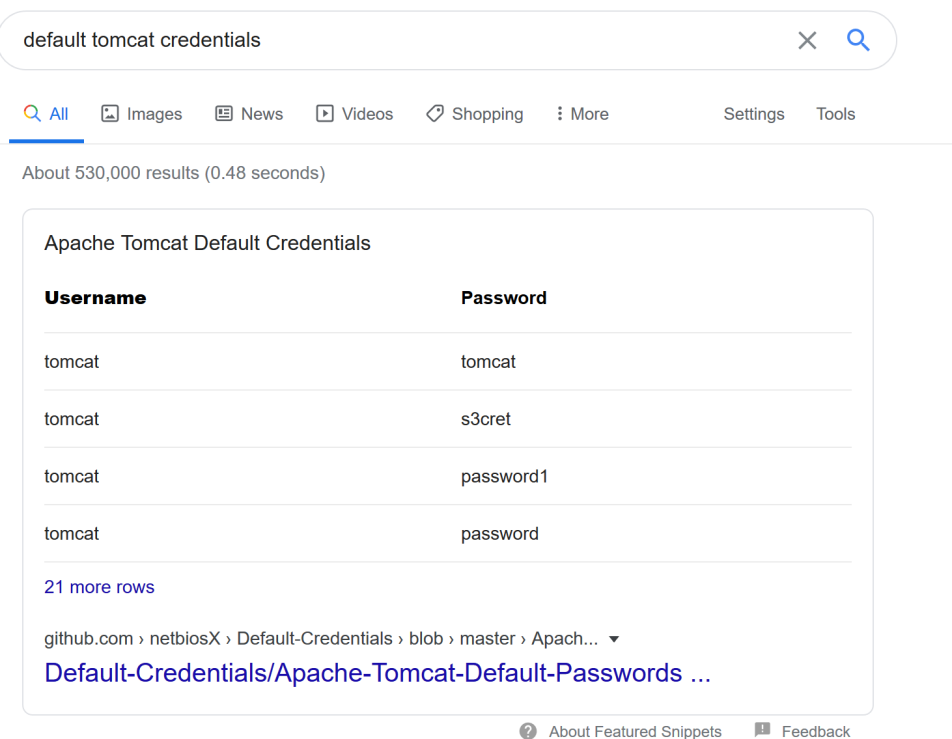
Task: Click the Images tab icon
Action: 111,114
